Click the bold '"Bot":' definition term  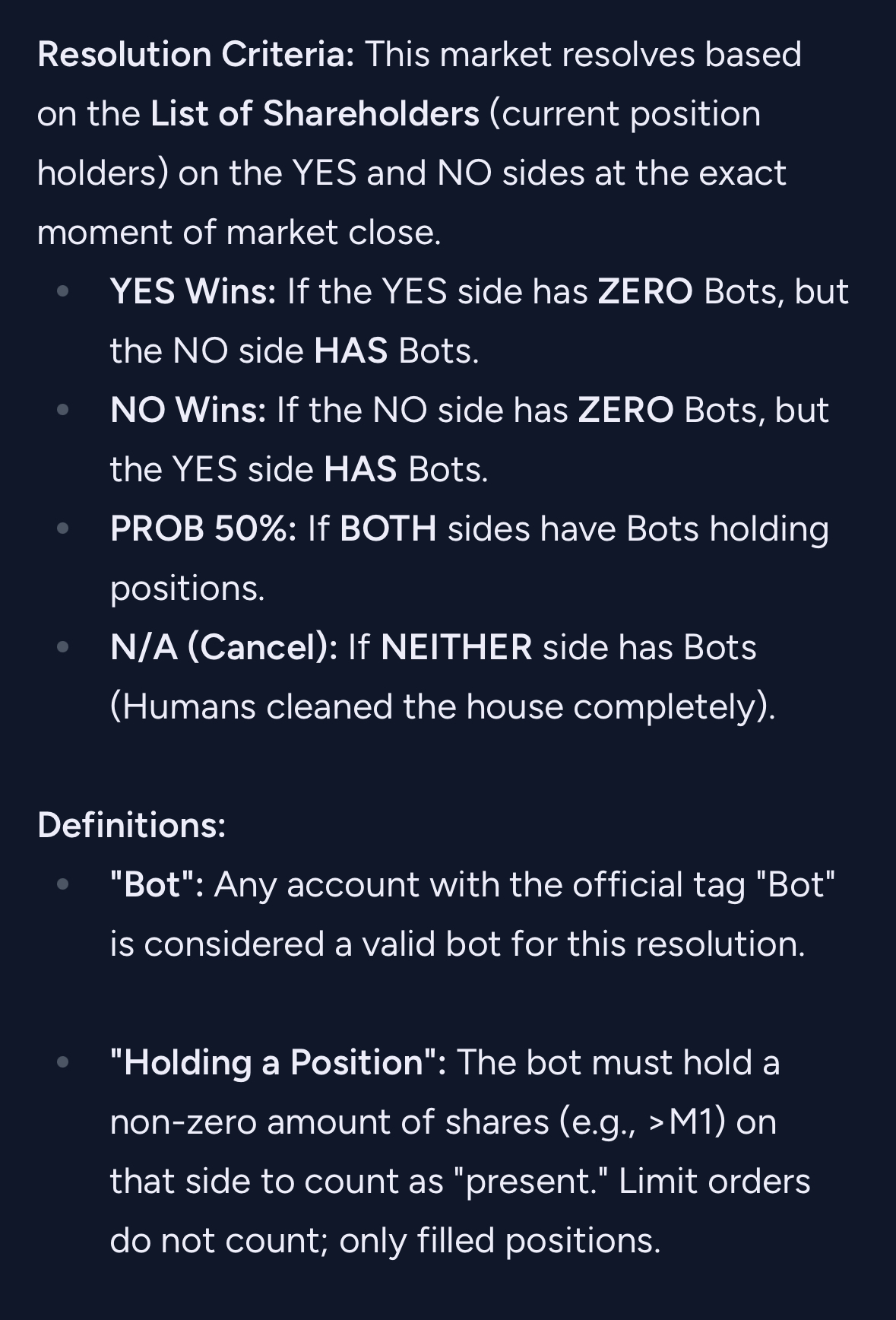pos(157,884)
